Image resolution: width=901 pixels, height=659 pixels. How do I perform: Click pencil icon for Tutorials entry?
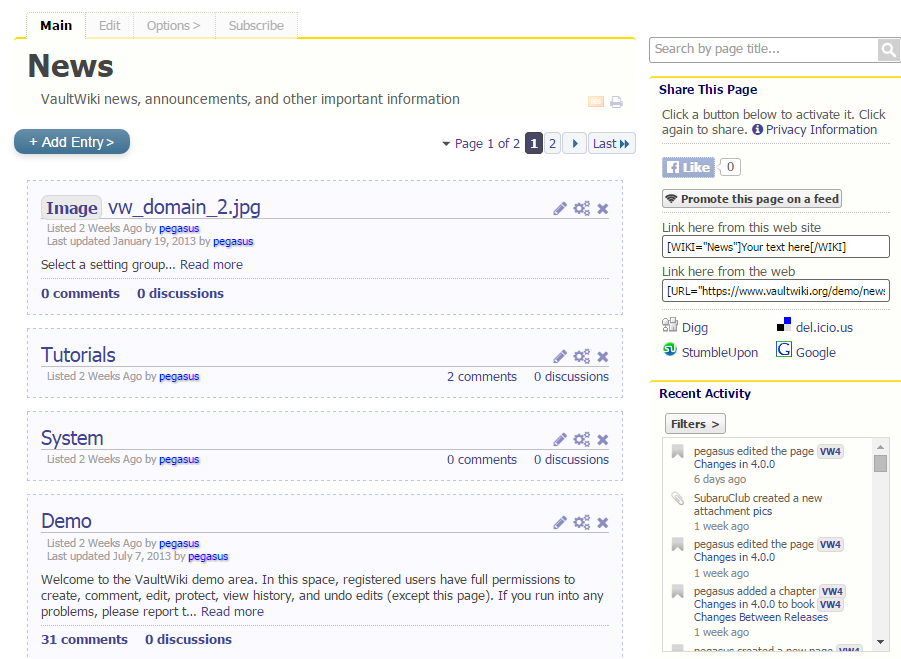pyautogui.click(x=560, y=357)
